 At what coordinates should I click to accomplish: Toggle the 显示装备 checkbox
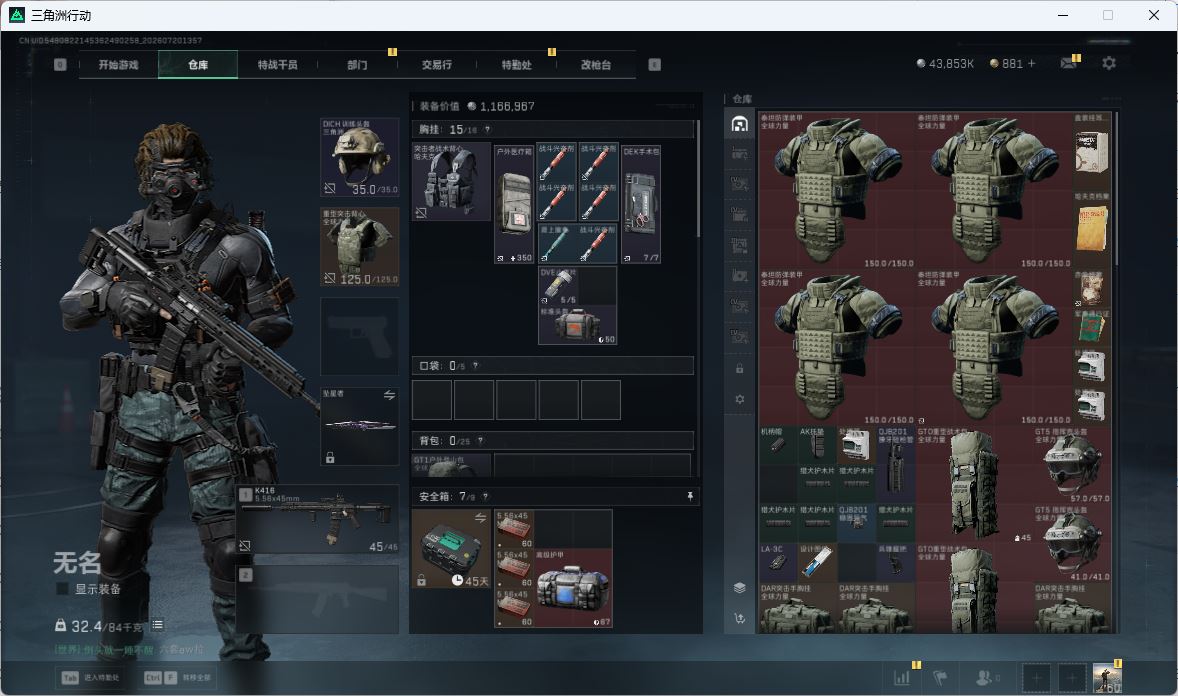[x=62, y=589]
